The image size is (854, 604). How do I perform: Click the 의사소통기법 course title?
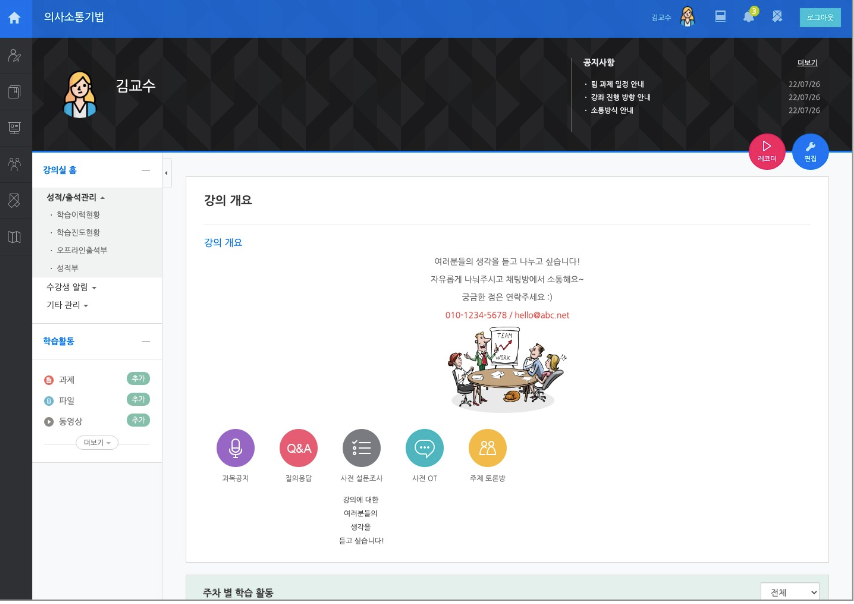click(x=74, y=17)
